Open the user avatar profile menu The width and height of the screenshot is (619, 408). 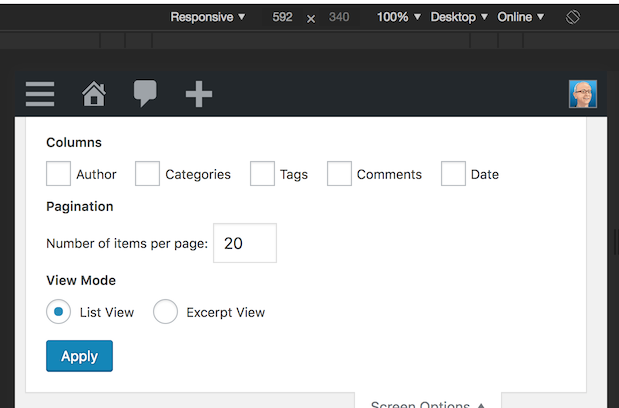(583, 94)
